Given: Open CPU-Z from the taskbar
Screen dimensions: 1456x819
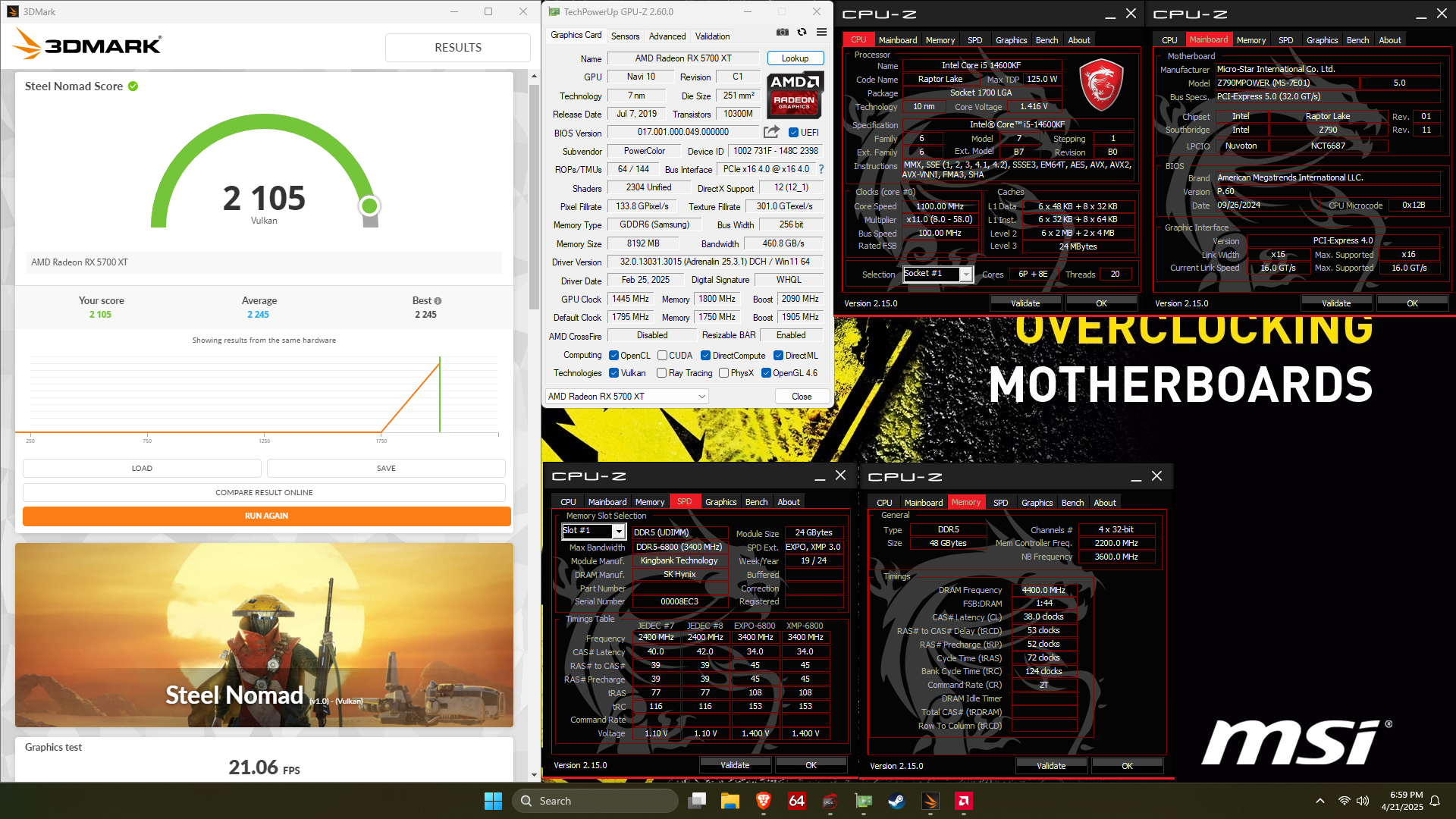Looking at the screenshot, I should [x=830, y=801].
